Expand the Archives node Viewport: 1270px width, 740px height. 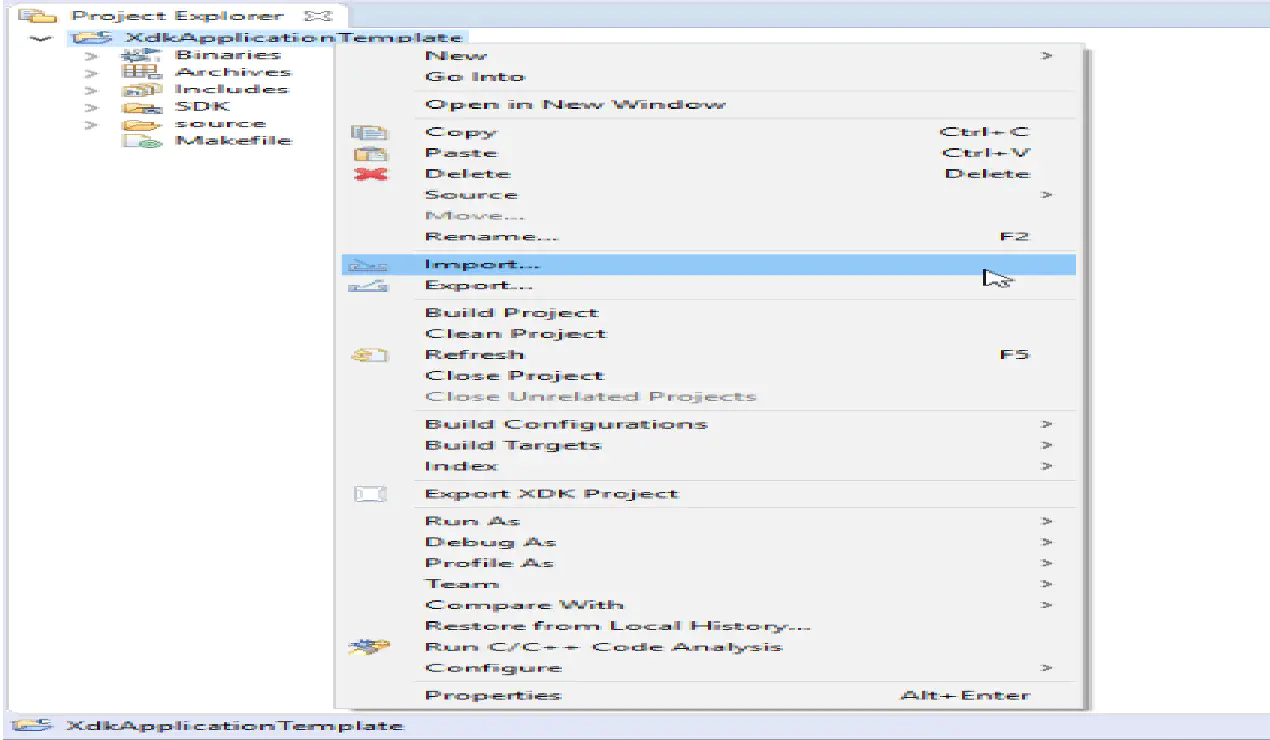coord(92,73)
